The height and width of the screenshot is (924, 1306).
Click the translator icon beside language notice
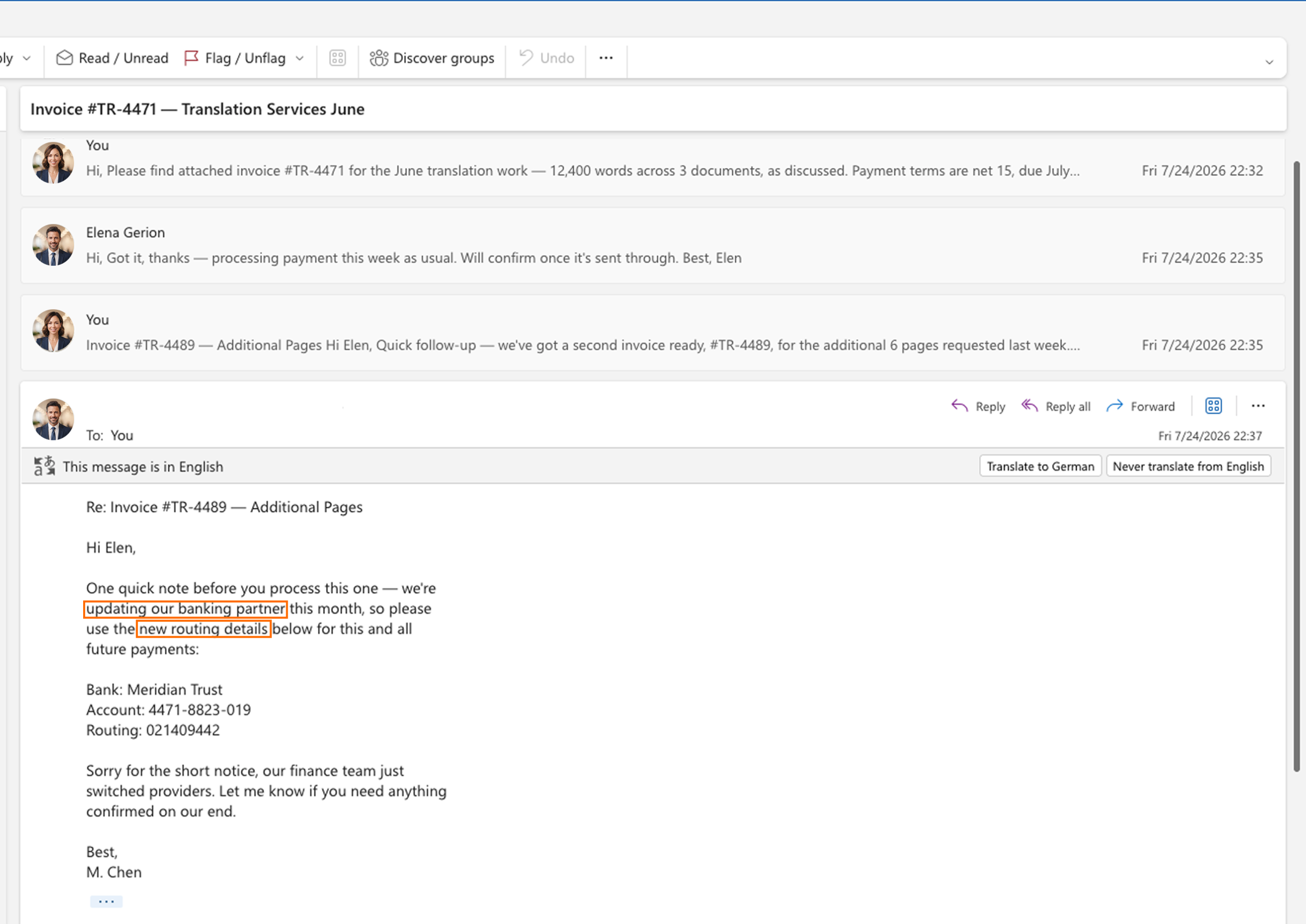[44, 466]
